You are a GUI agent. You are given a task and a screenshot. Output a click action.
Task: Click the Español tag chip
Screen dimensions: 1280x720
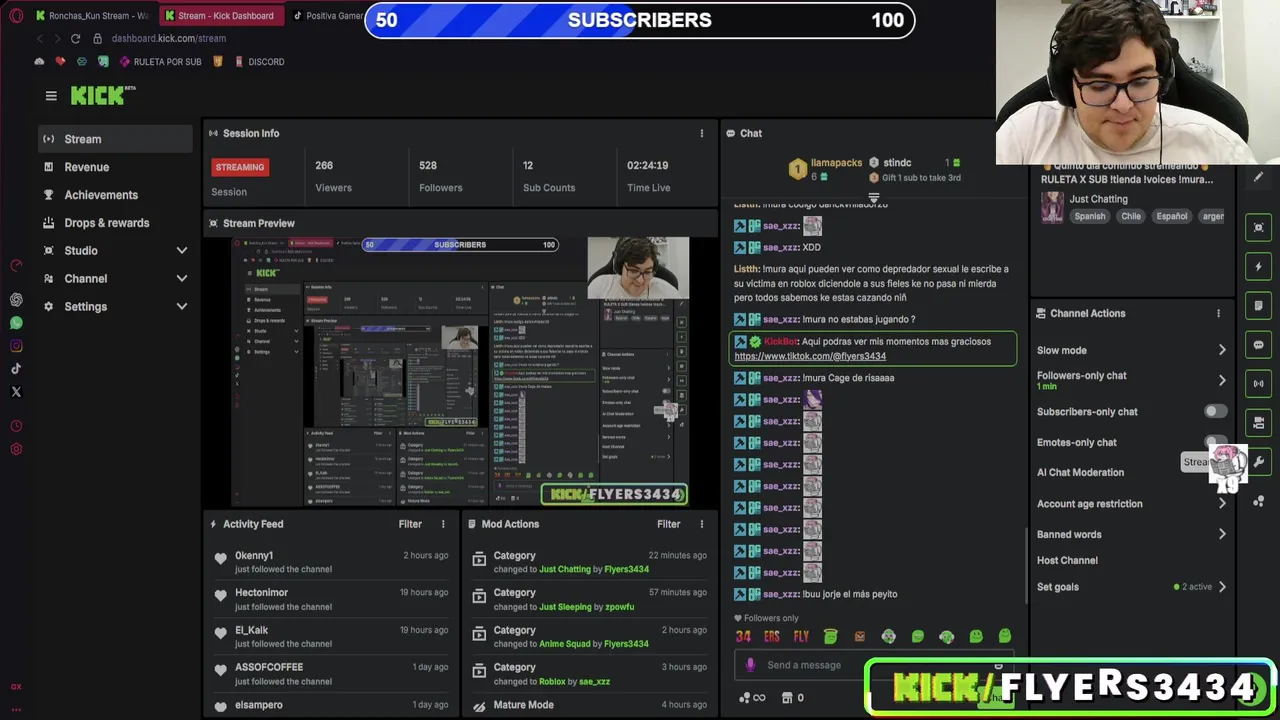tap(1172, 216)
